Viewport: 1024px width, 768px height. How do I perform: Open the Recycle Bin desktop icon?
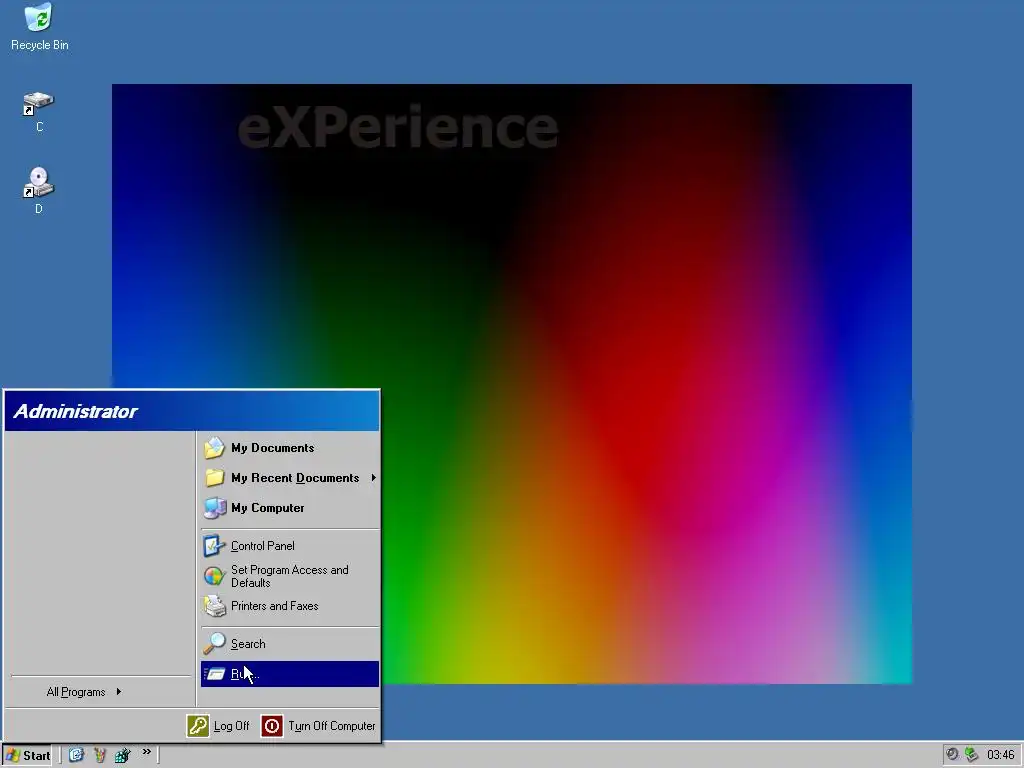tap(39, 27)
